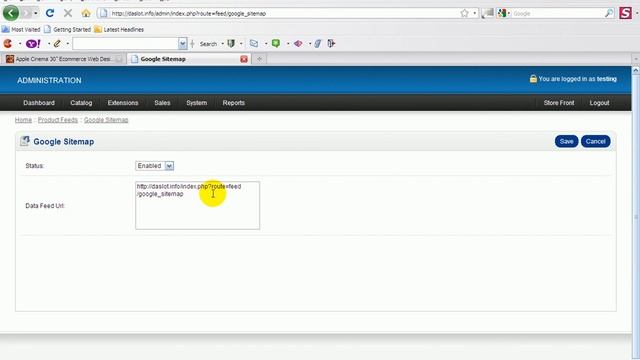Viewport: 640px width, 360px height.
Task: Select the Google Sitemap browser tab
Action: (x=188, y=59)
